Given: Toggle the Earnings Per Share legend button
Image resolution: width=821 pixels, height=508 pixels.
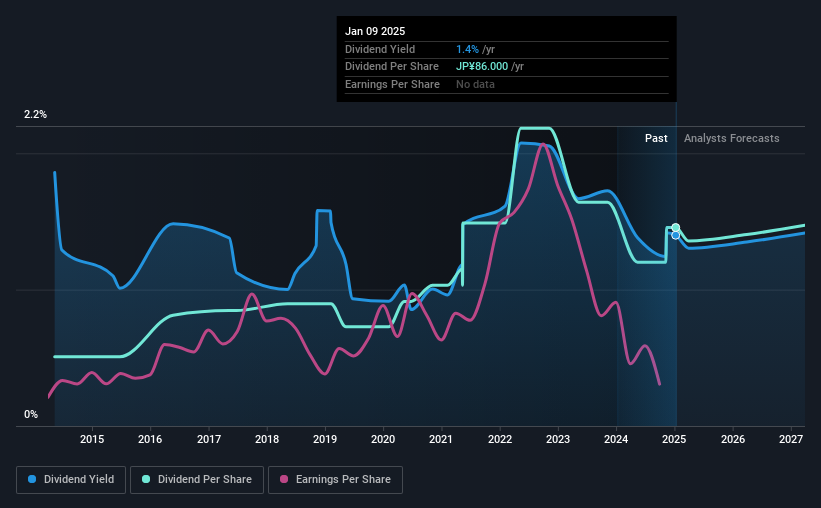Looking at the screenshot, I should click(335, 480).
